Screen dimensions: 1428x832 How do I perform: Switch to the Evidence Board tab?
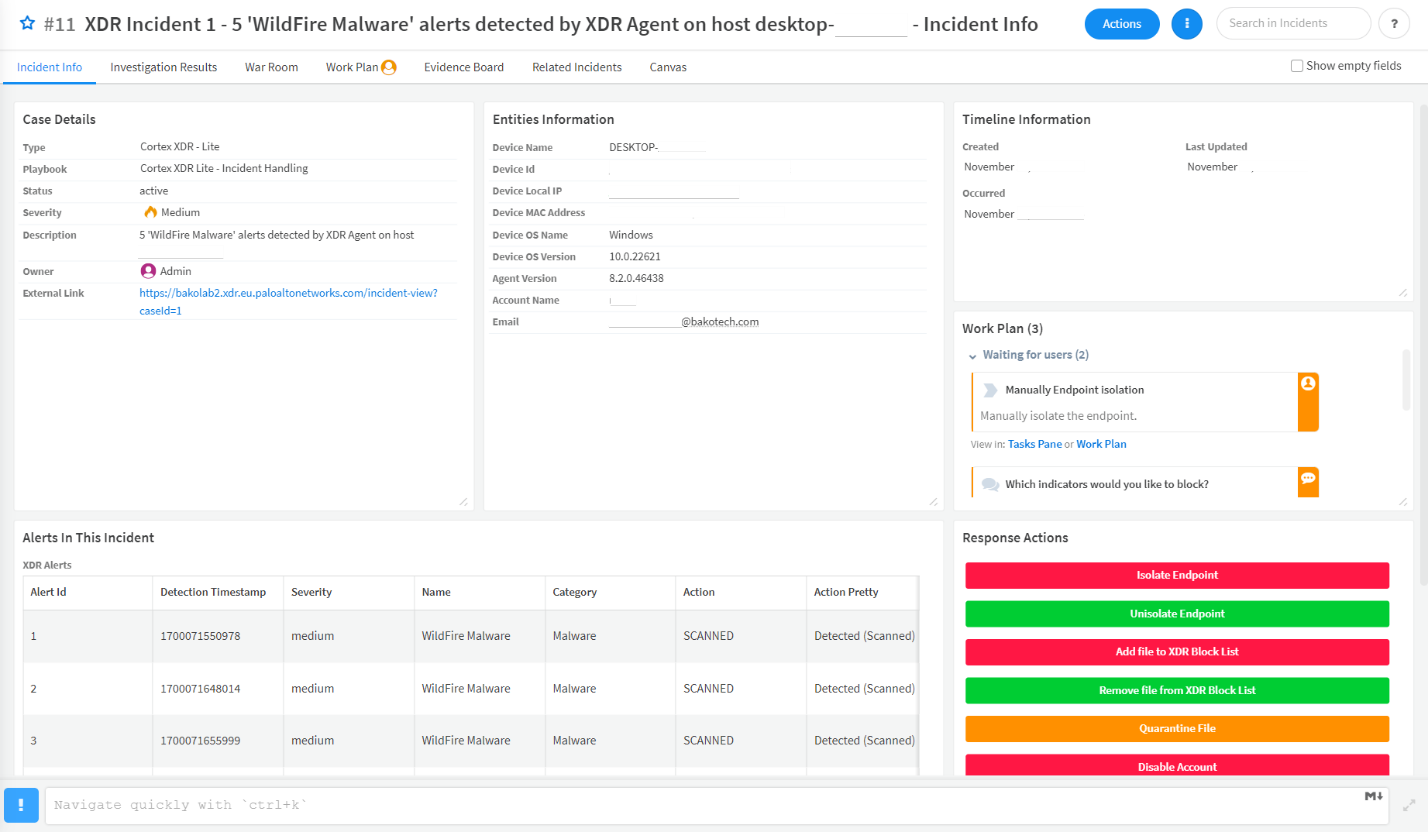(464, 67)
